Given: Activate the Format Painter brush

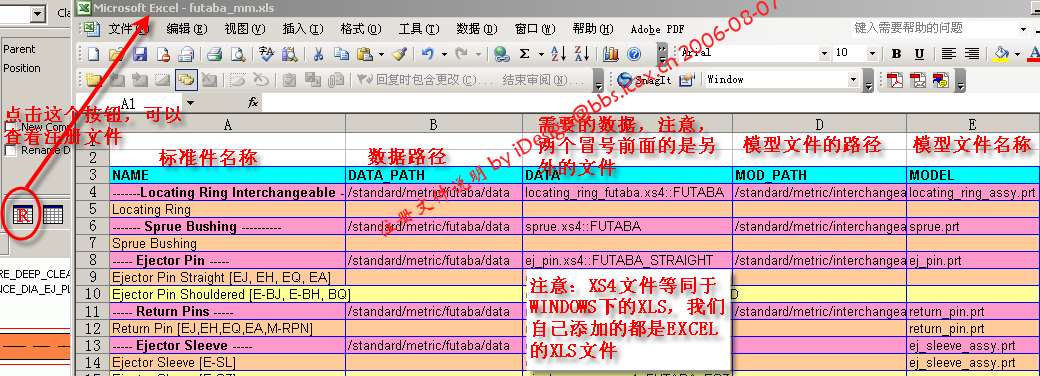Looking at the screenshot, I should tap(399, 54).
